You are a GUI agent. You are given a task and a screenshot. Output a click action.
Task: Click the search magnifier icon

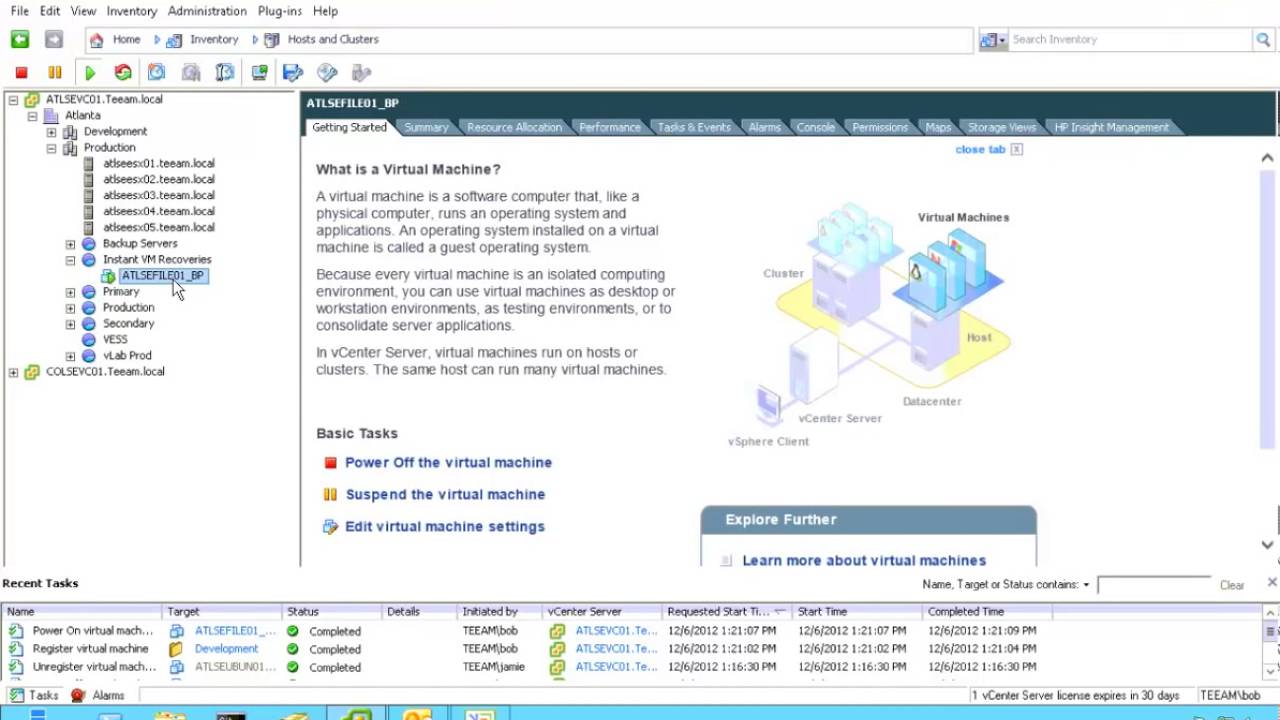(x=1263, y=40)
